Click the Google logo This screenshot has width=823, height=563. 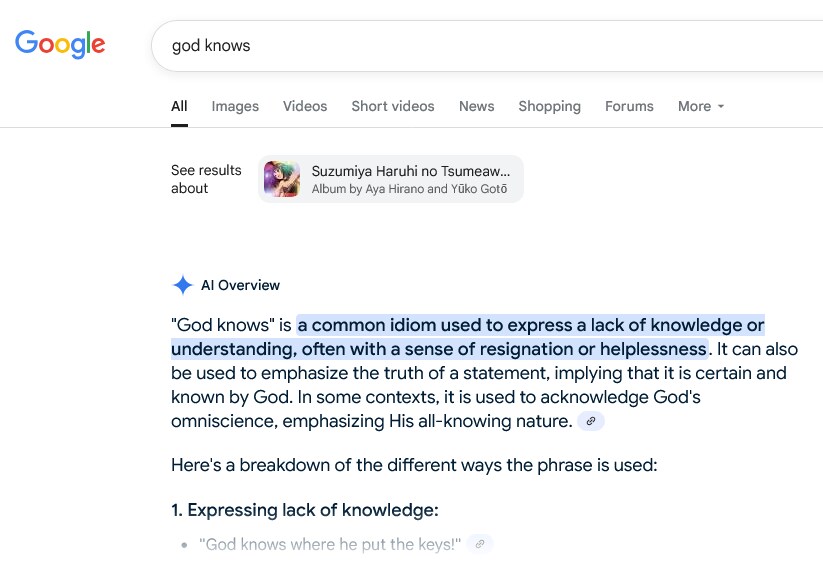click(x=60, y=44)
